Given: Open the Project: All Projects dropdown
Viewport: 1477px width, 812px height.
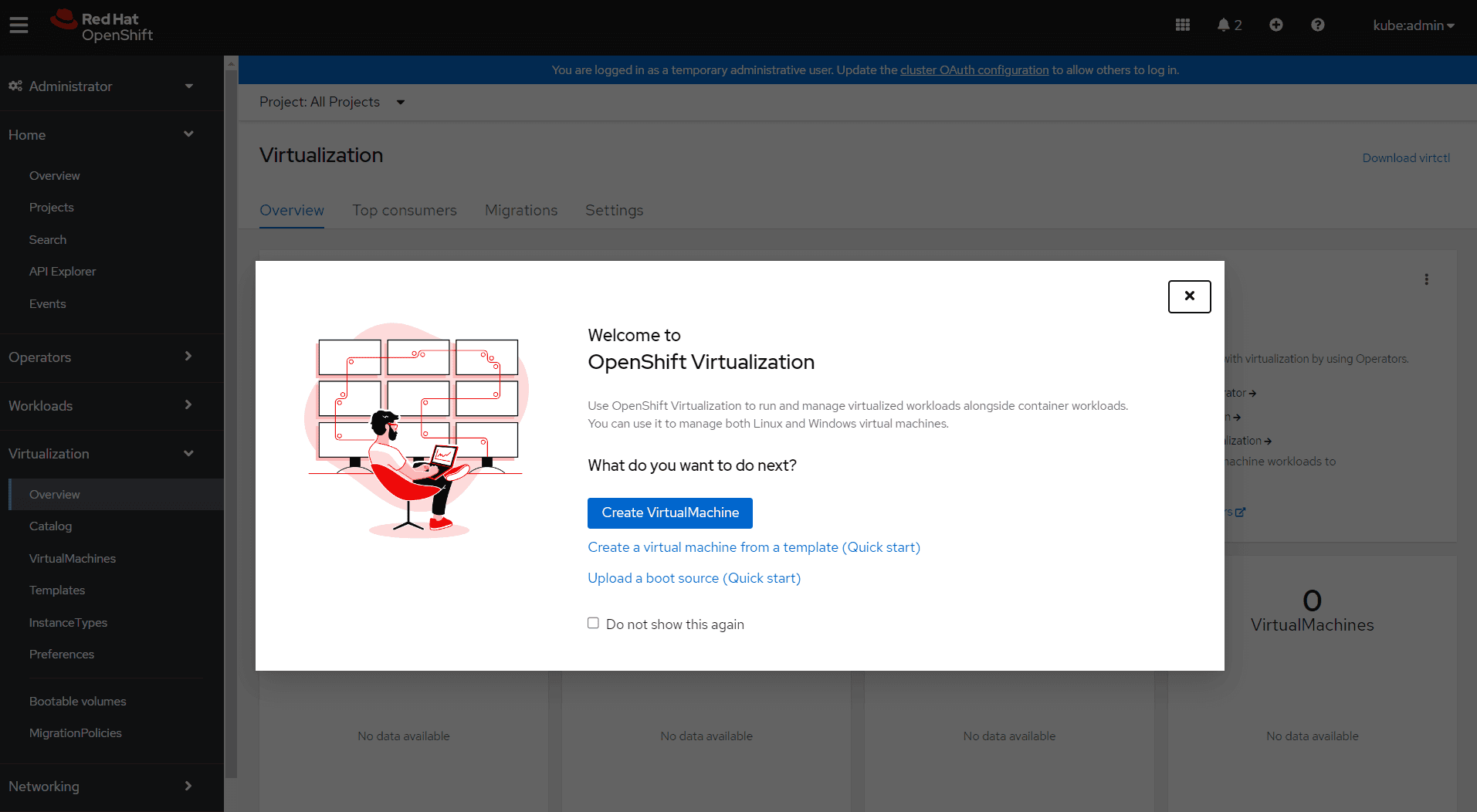Looking at the screenshot, I should pos(332,102).
